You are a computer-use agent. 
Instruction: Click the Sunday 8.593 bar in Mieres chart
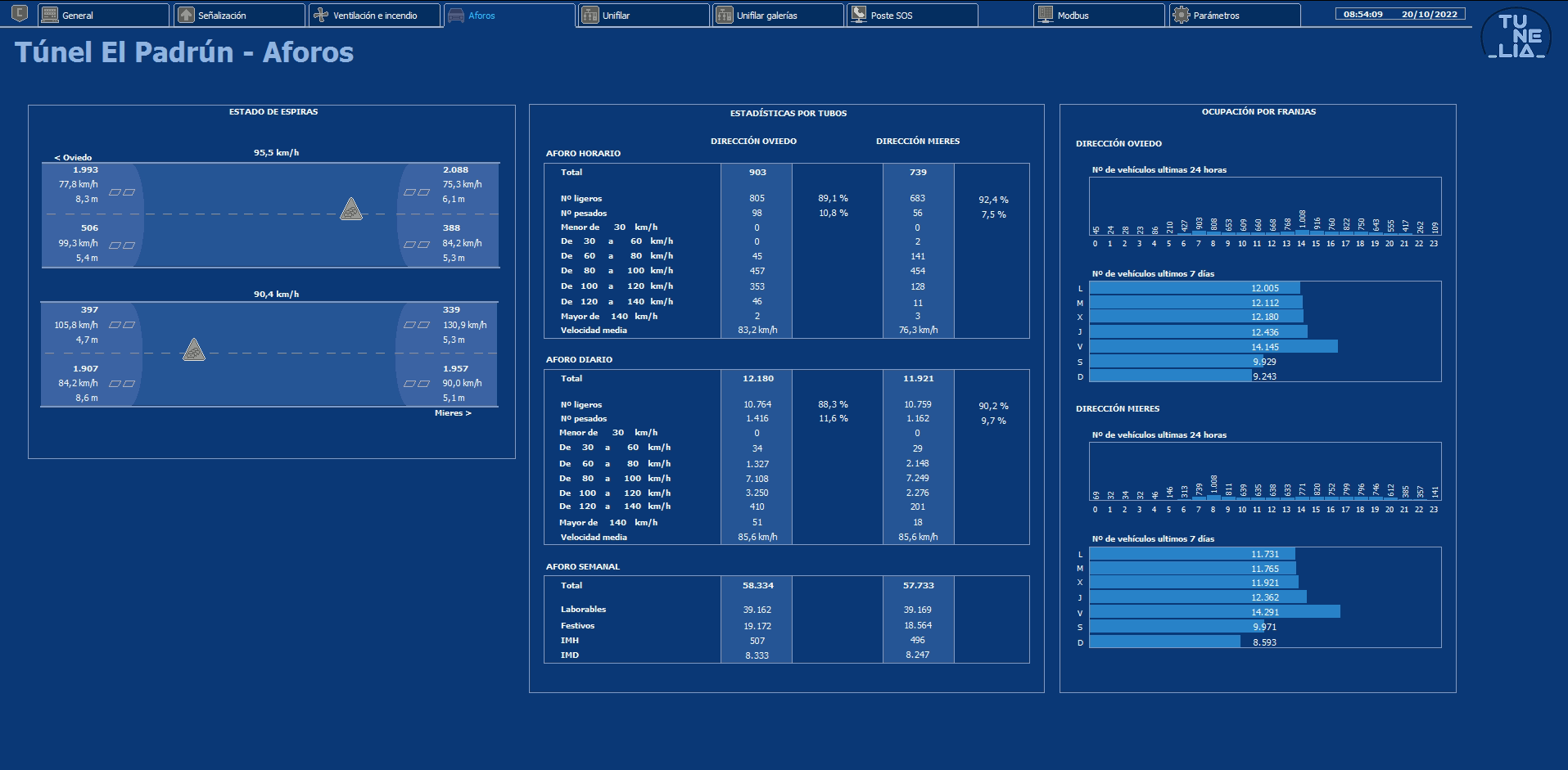coord(1165,642)
